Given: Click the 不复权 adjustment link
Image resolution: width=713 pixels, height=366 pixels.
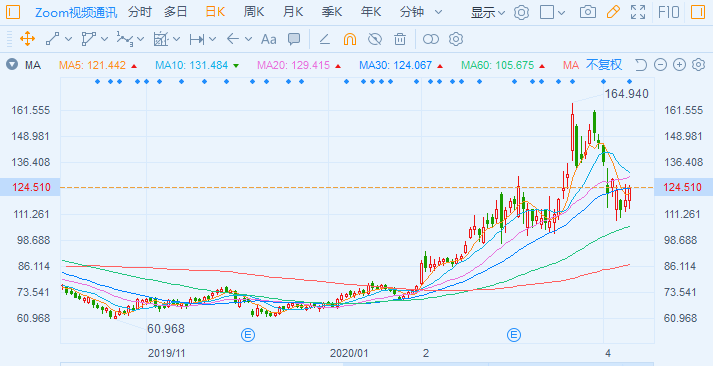Looking at the screenshot, I should point(603,65).
